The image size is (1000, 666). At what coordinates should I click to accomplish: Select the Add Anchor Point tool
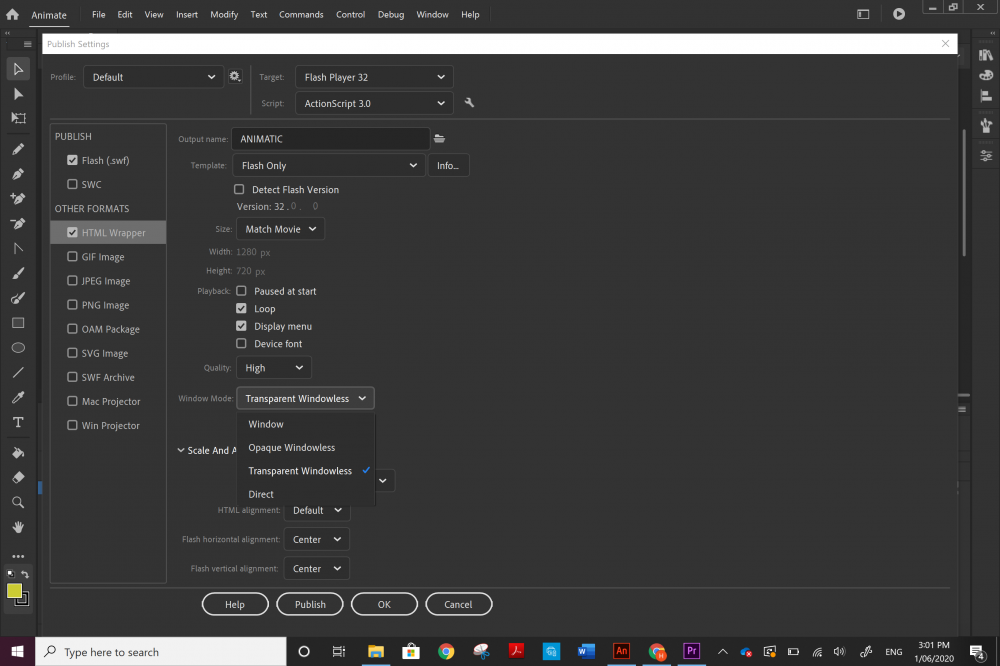[18, 199]
